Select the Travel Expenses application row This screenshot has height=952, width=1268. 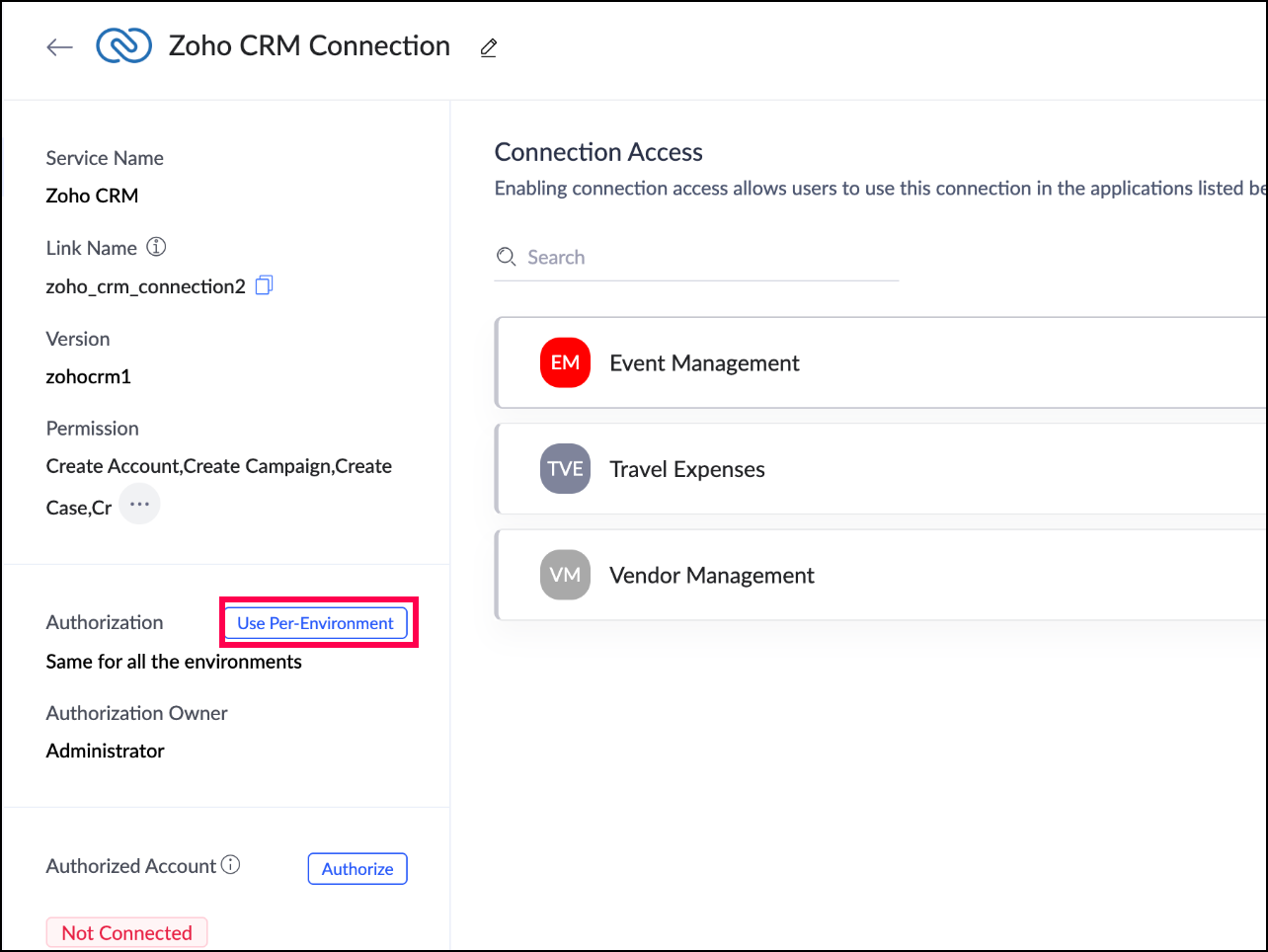(889, 469)
